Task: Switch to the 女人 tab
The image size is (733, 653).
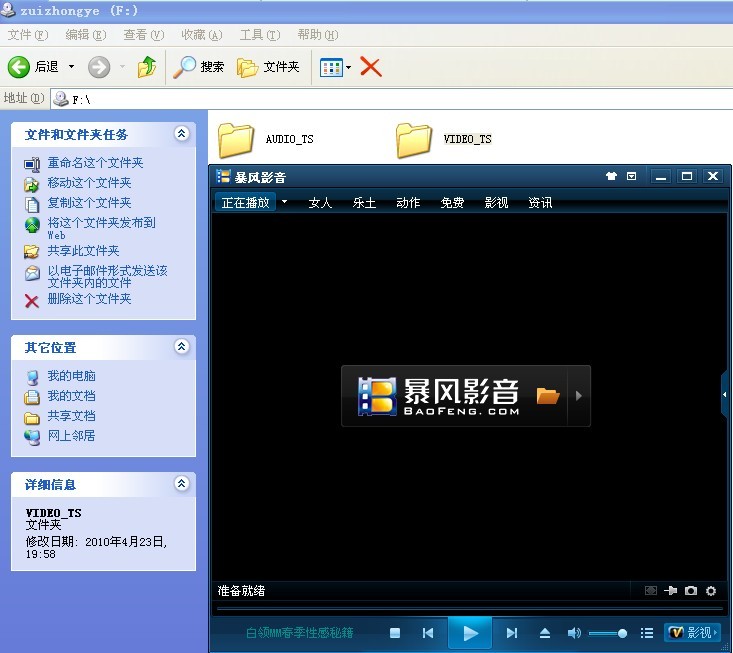Action: [320, 203]
